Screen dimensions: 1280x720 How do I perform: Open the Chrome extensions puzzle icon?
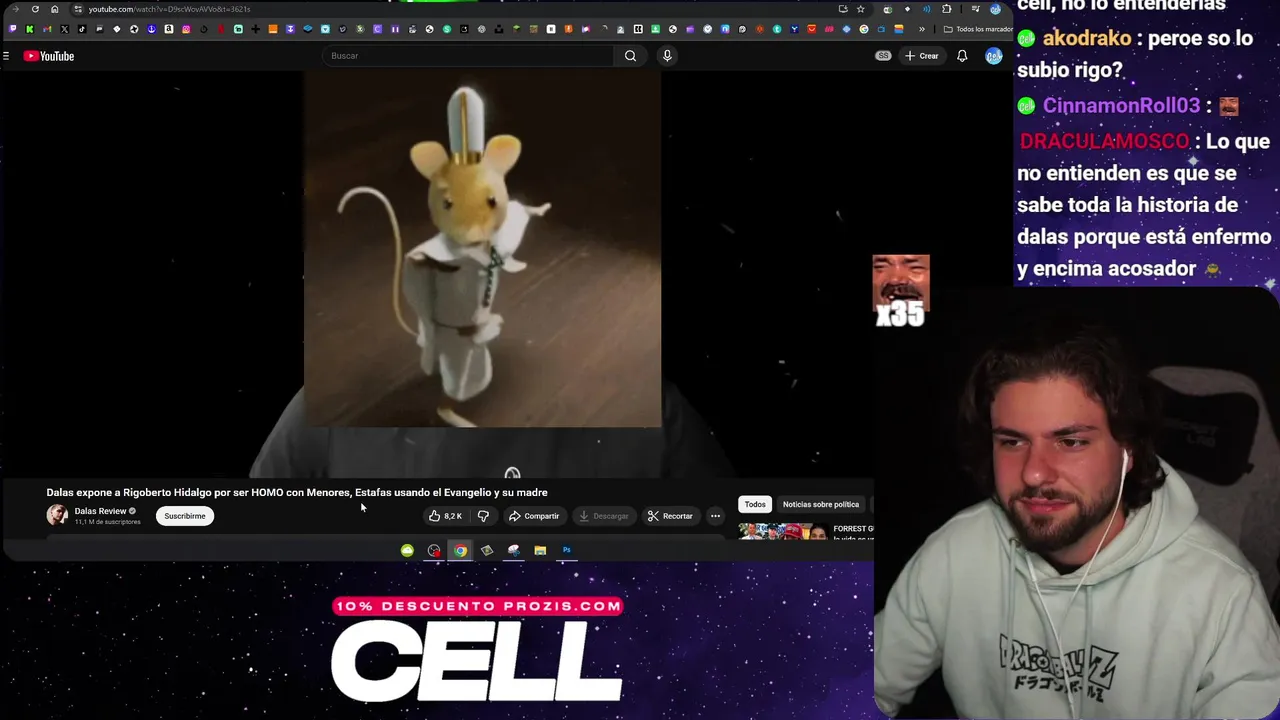pyautogui.click(x=946, y=9)
